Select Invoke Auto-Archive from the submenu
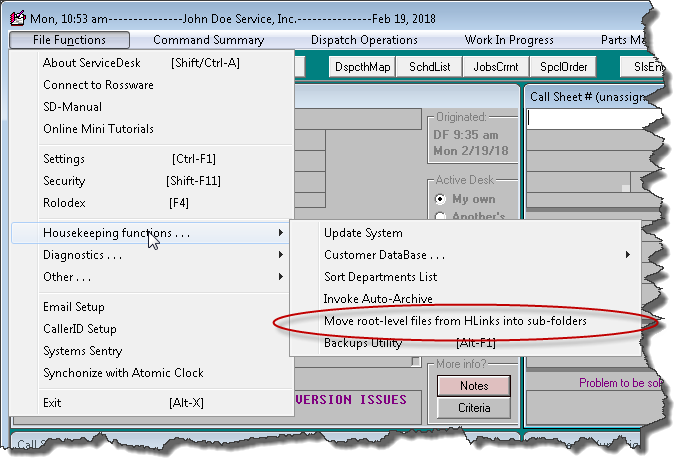 (x=378, y=299)
